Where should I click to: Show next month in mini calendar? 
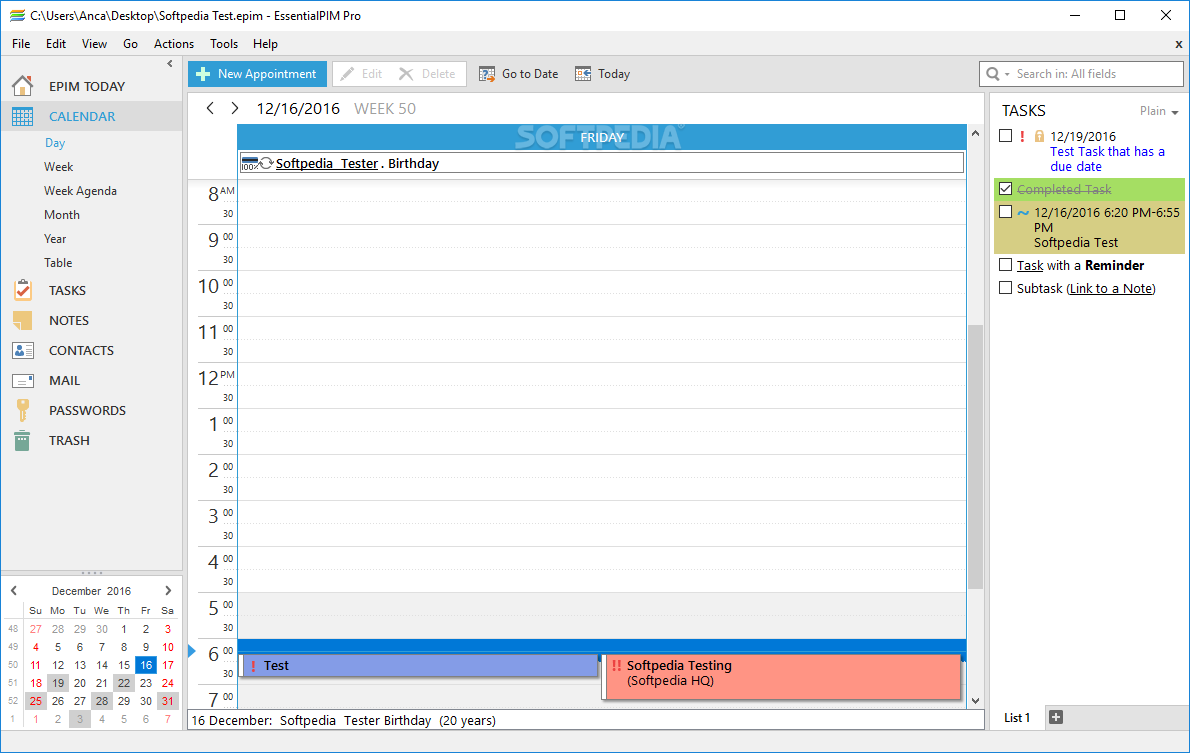tap(168, 591)
